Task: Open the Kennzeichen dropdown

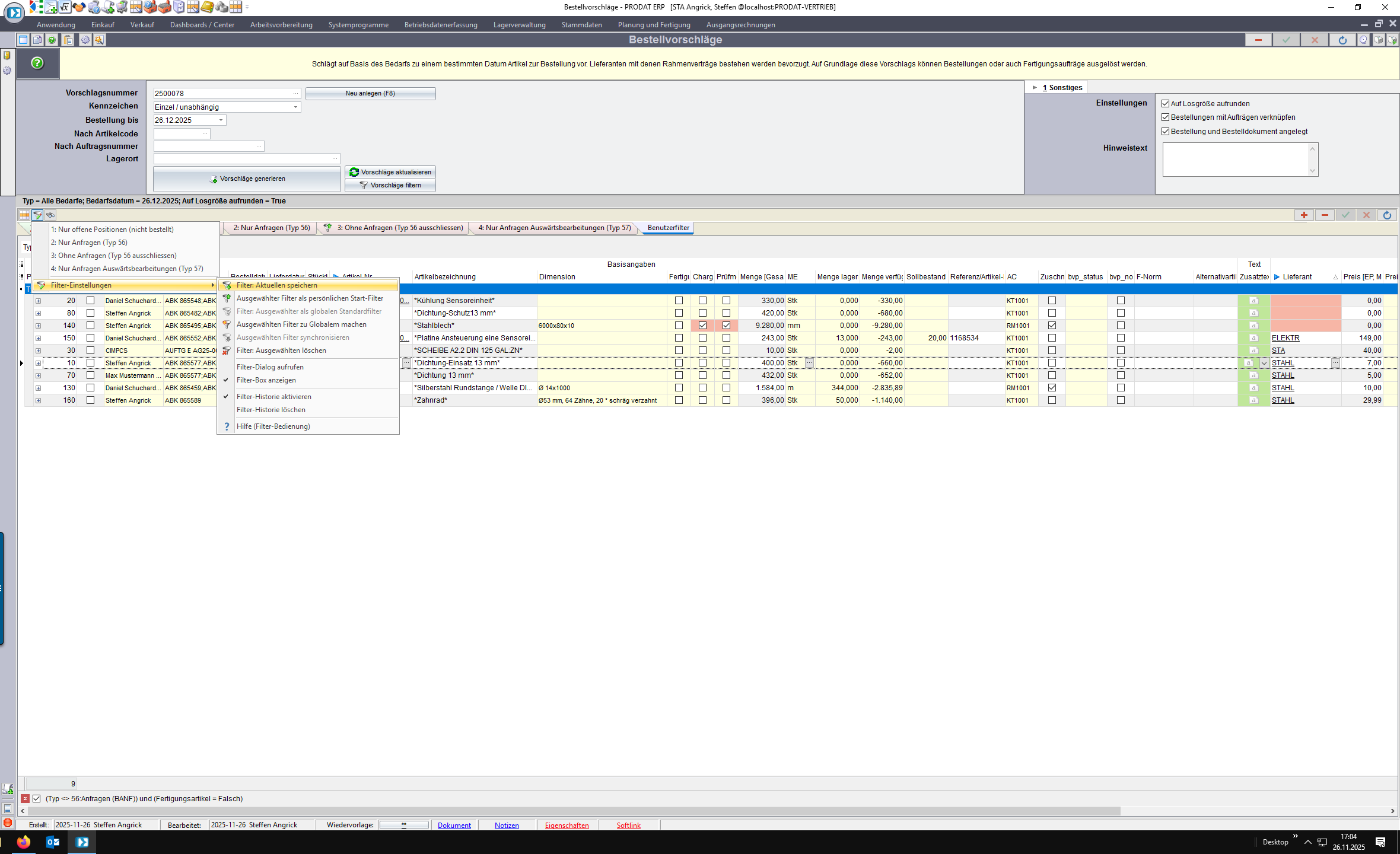Action: (295, 107)
